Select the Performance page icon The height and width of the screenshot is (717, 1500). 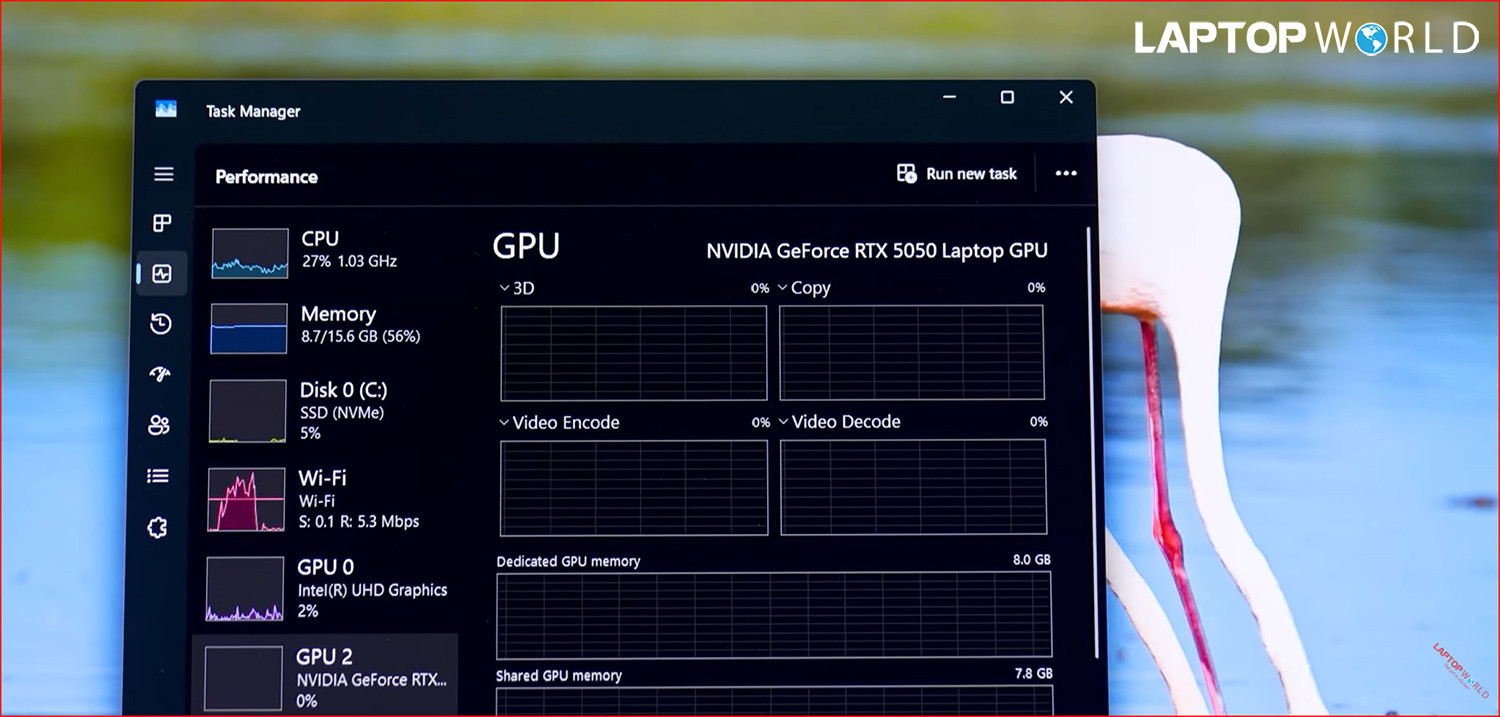(x=162, y=274)
